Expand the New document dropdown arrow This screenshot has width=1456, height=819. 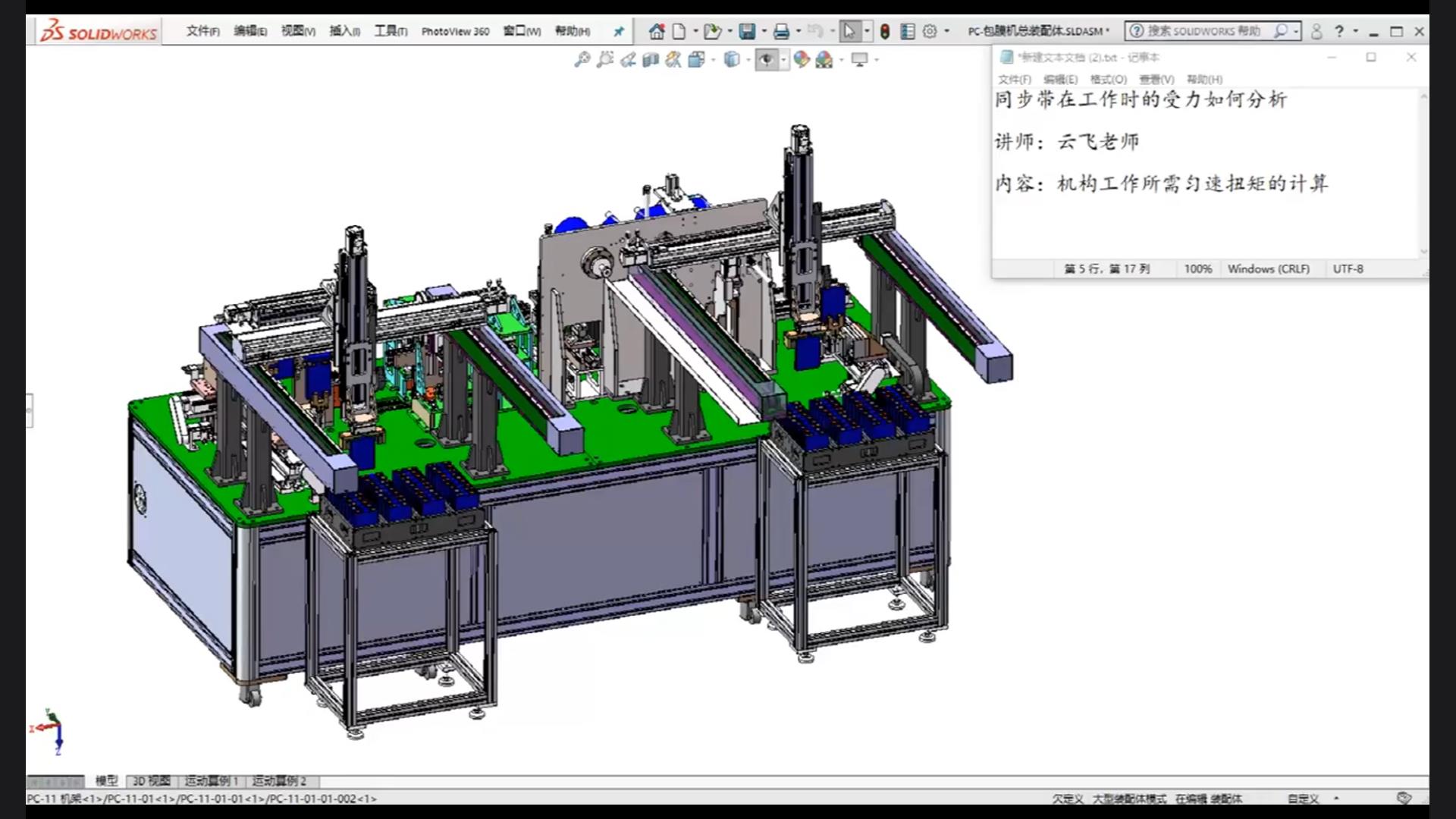(x=695, y=31)
